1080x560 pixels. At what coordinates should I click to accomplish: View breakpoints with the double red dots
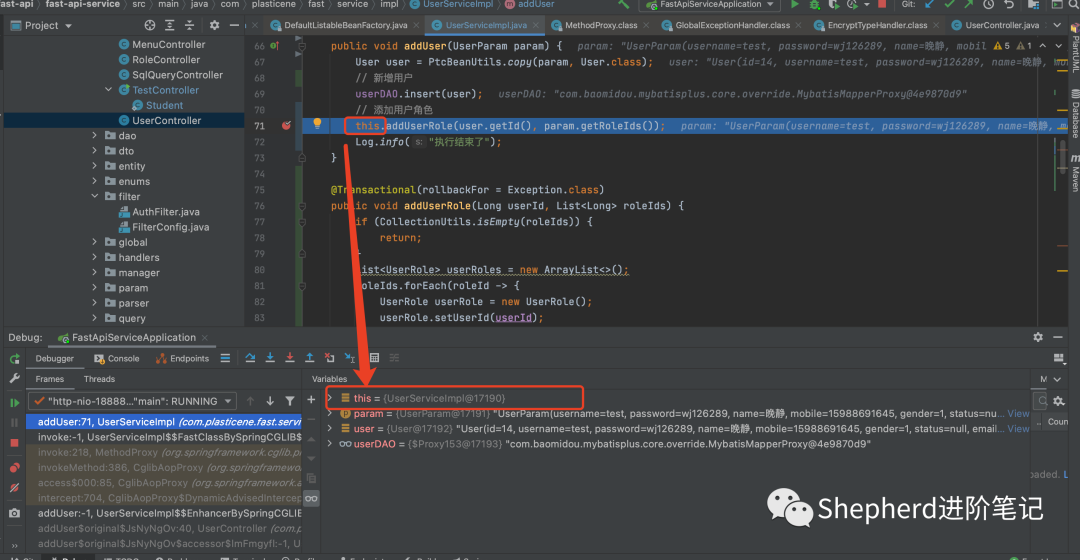click(14, 468)
